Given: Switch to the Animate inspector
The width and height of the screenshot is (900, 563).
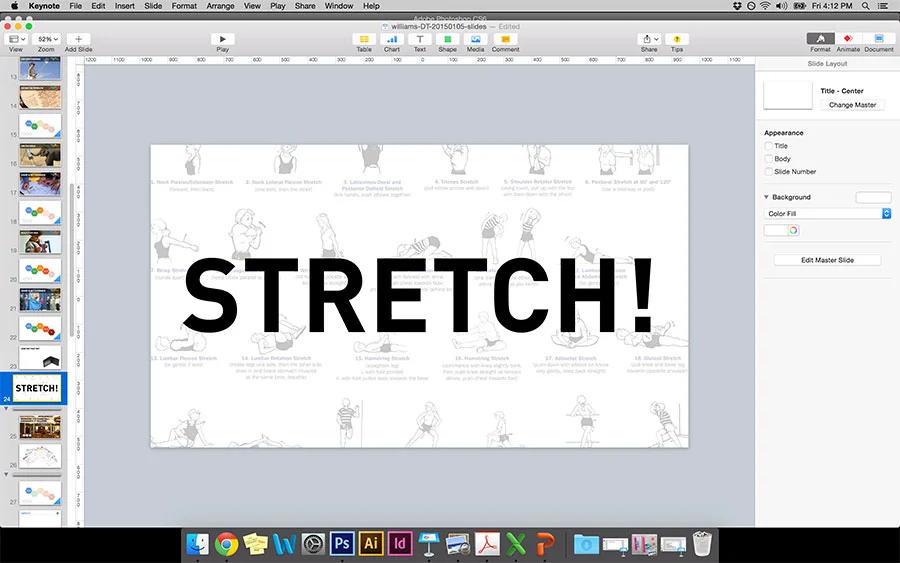Looking at the screenshot, I should click(848, 38).
